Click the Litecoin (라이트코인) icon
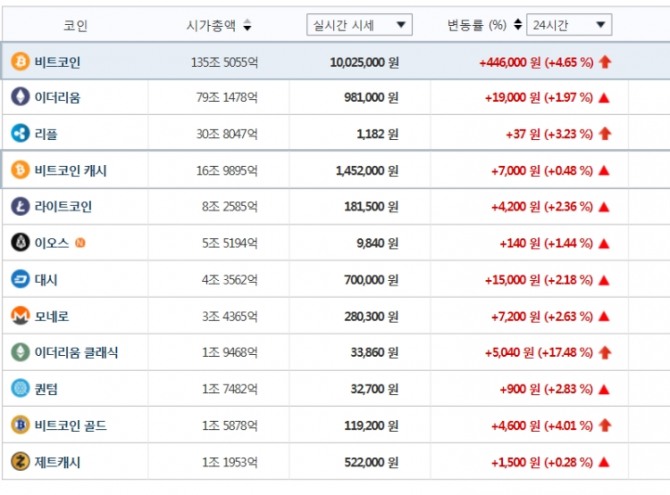 pyautogui.click(x=20, y=206)
